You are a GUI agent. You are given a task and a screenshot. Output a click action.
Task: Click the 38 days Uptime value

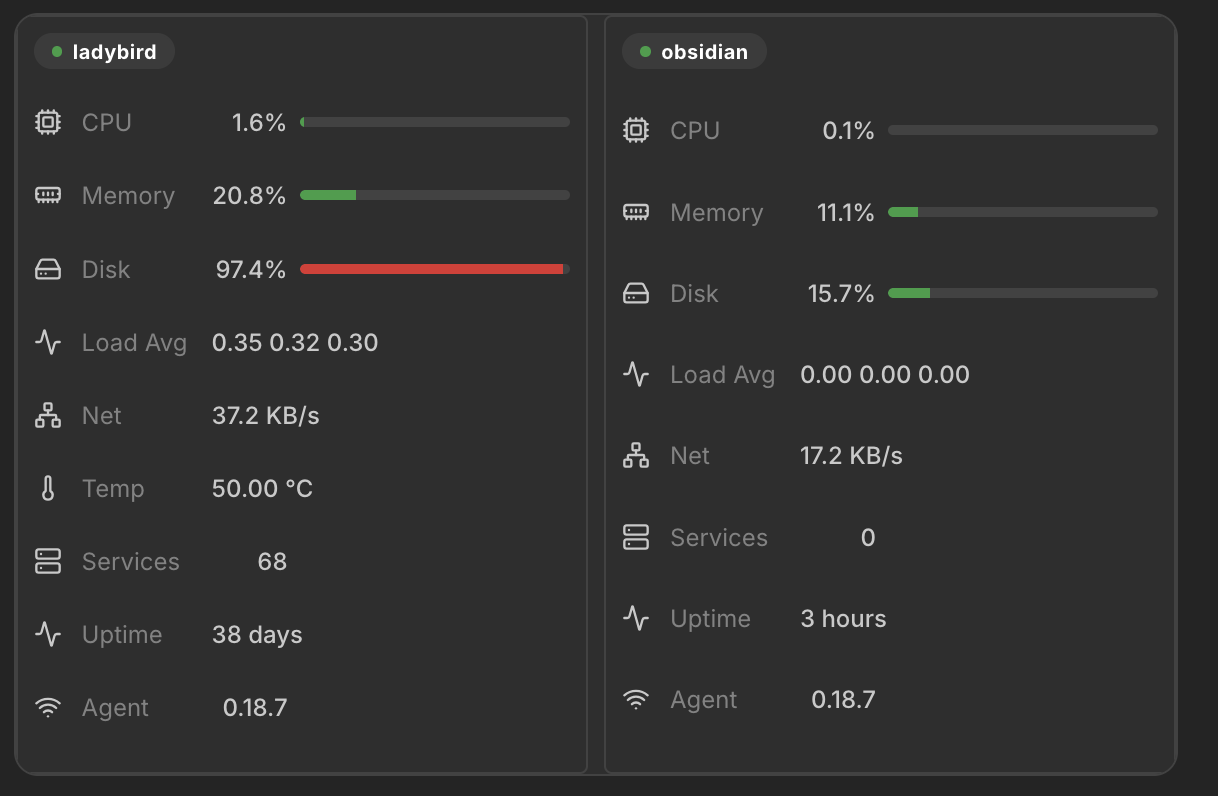pos(257,634)
